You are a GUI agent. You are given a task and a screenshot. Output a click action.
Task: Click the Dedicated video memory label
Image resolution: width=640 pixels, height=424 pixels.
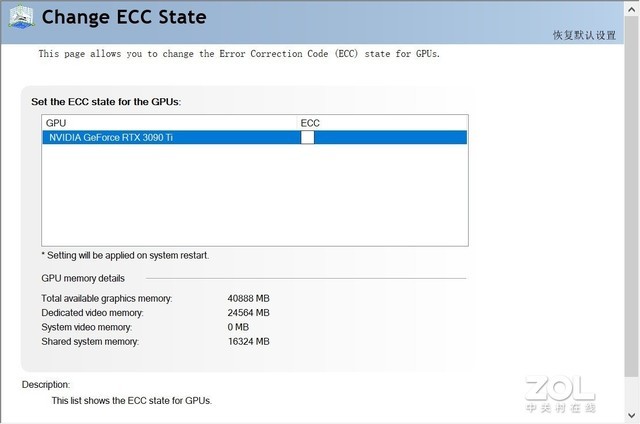coord(98,313)
